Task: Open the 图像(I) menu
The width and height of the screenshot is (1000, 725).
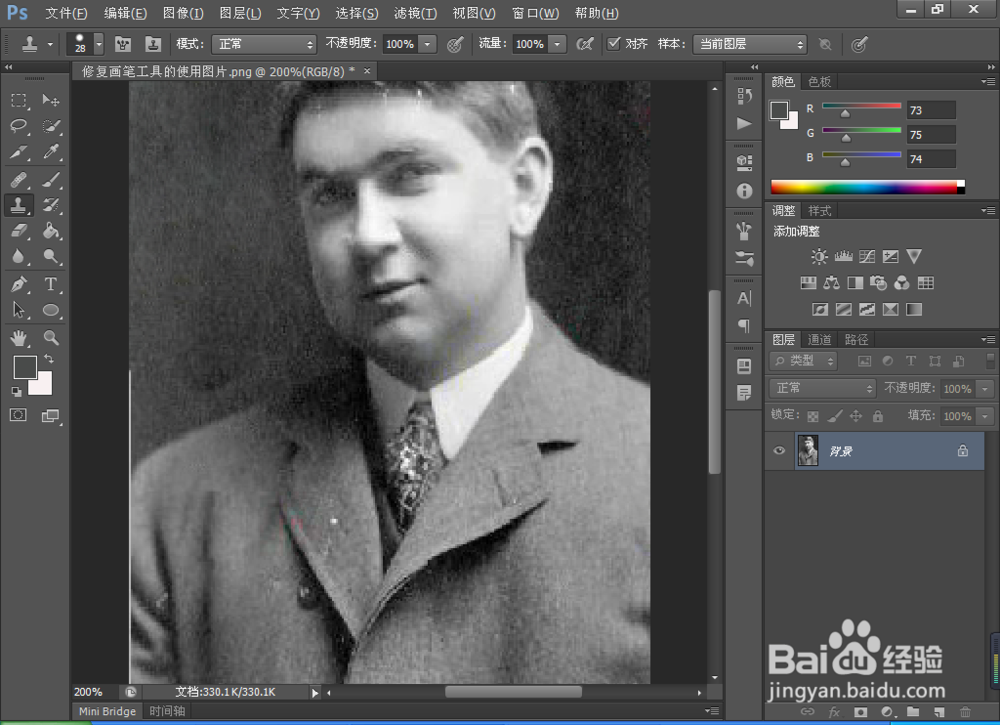Action: [183, 13]
